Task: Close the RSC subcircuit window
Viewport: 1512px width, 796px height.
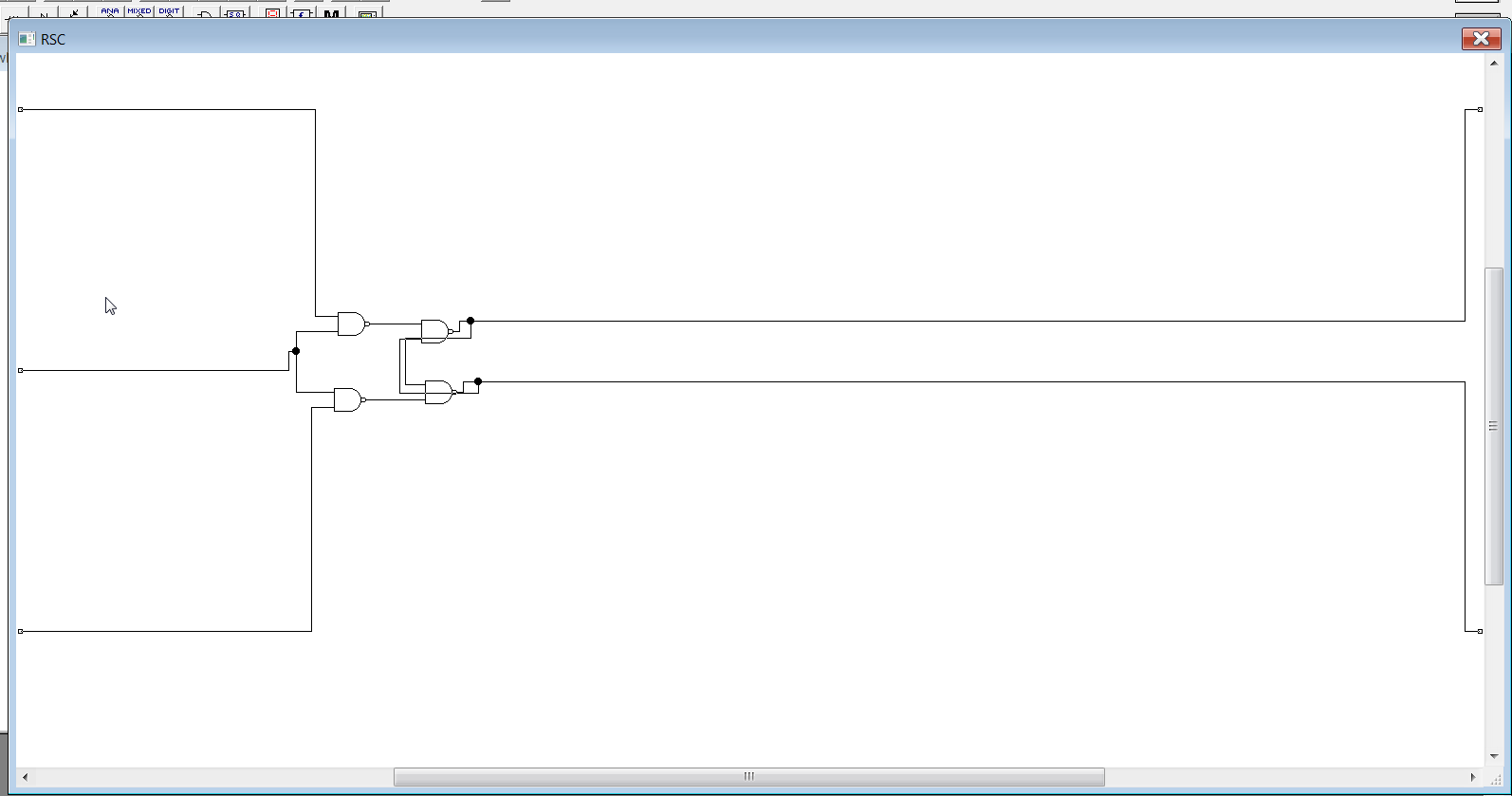Action: click(1481, 39)
